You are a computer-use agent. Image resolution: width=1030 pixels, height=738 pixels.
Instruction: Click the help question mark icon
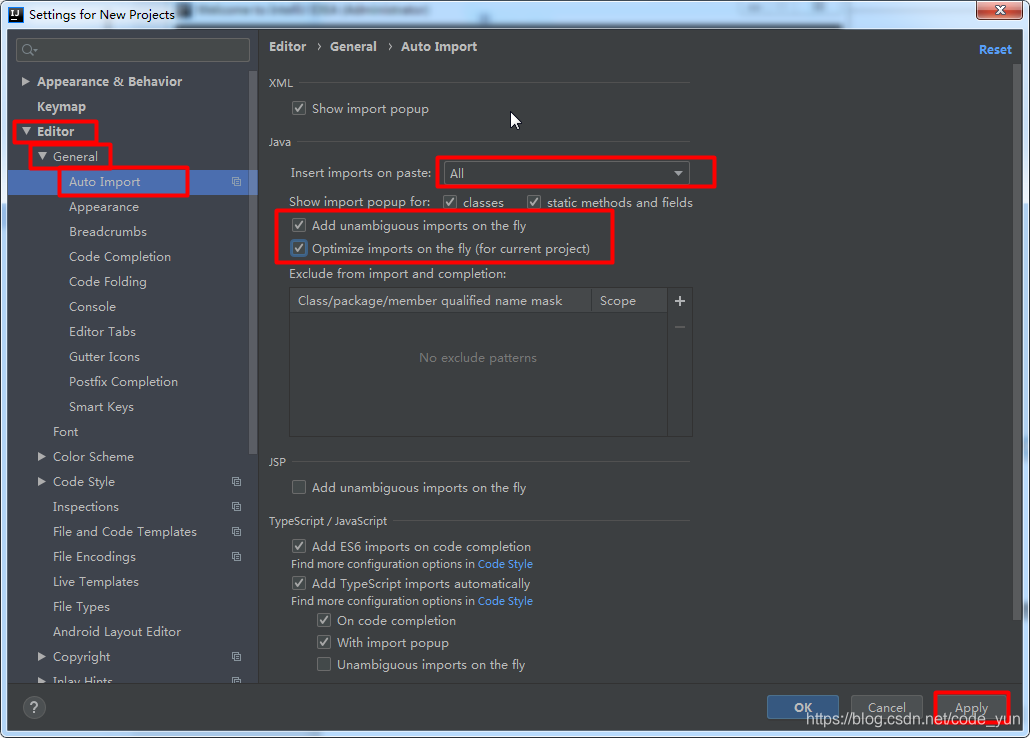(x=34, y=707)
